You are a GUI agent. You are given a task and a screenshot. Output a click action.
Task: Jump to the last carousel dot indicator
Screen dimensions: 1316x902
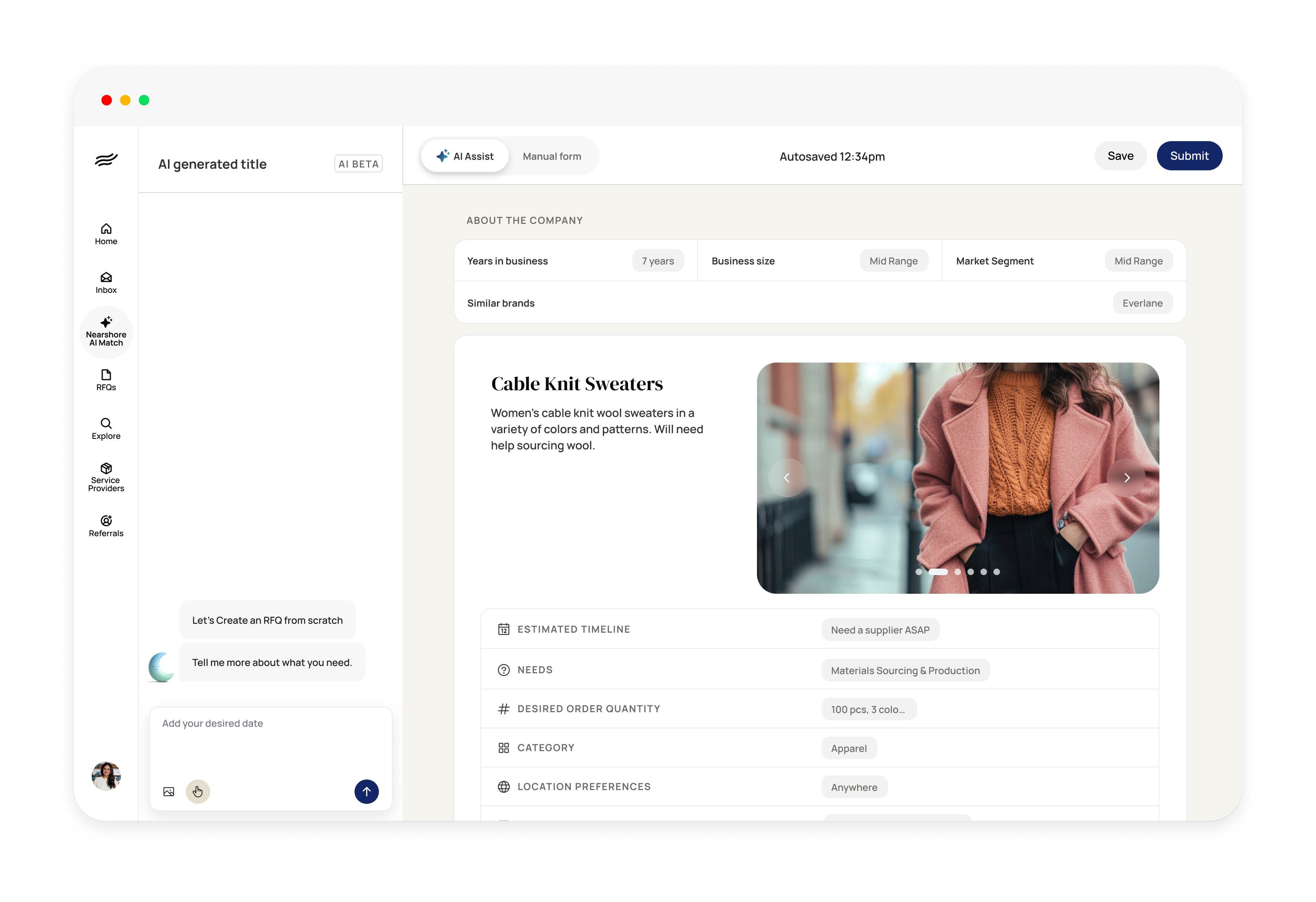tap(997, 572)
